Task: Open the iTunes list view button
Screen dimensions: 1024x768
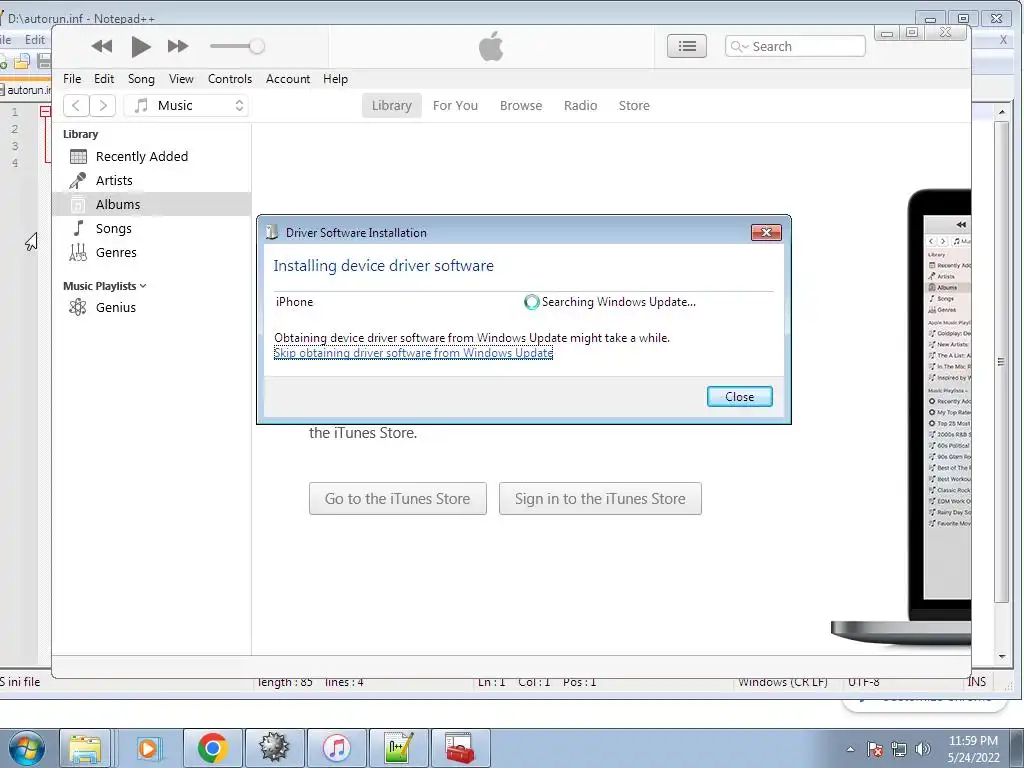Action: [x=686, y=46]
